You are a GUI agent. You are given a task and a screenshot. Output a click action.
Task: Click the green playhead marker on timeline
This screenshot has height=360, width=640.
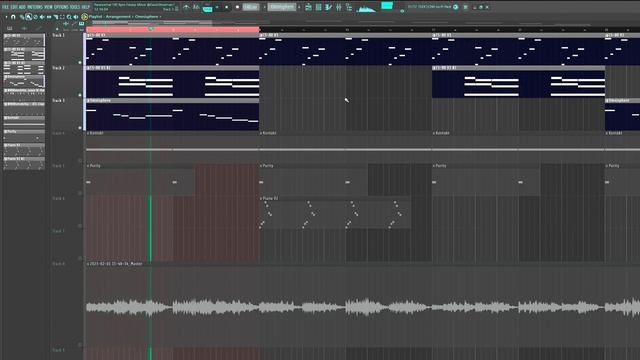(151, 29)
